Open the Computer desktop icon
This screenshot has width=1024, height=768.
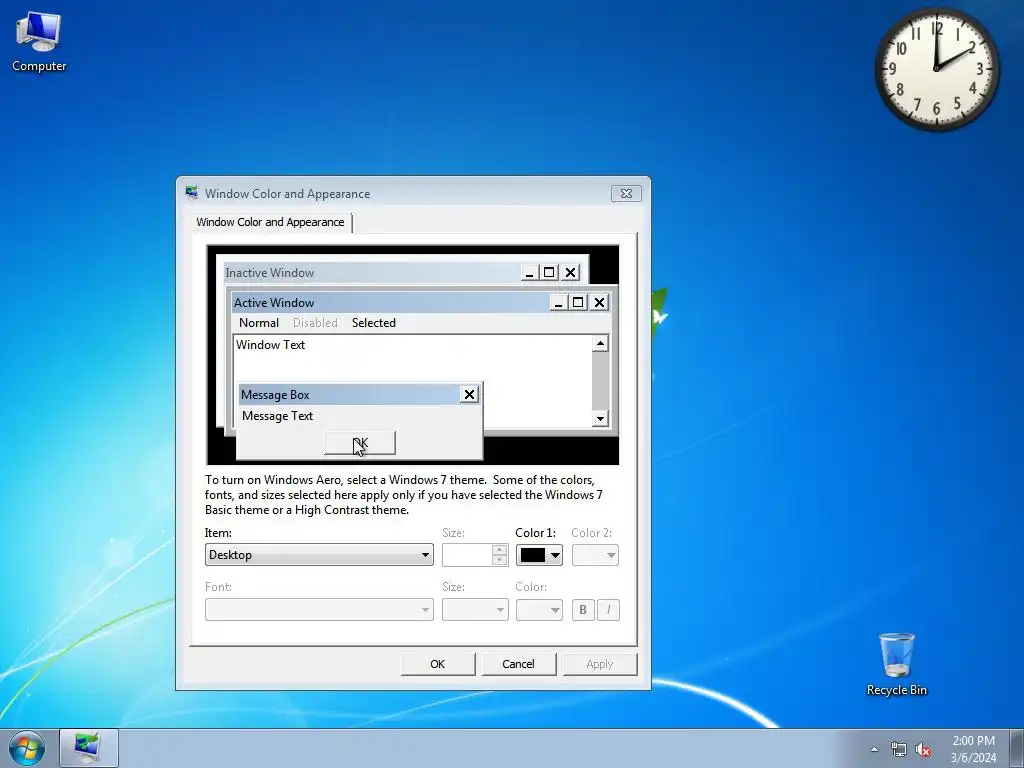[x=39, y=42]
